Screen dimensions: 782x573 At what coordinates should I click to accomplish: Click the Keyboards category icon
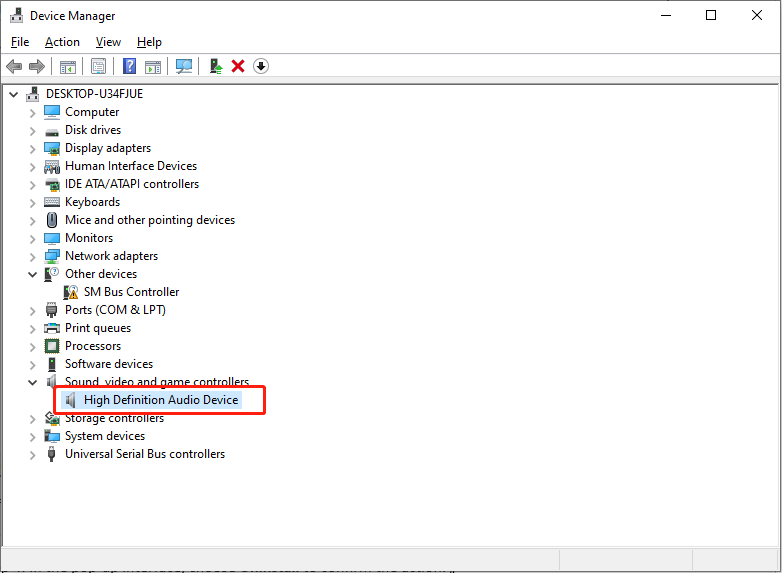(52, 202)
